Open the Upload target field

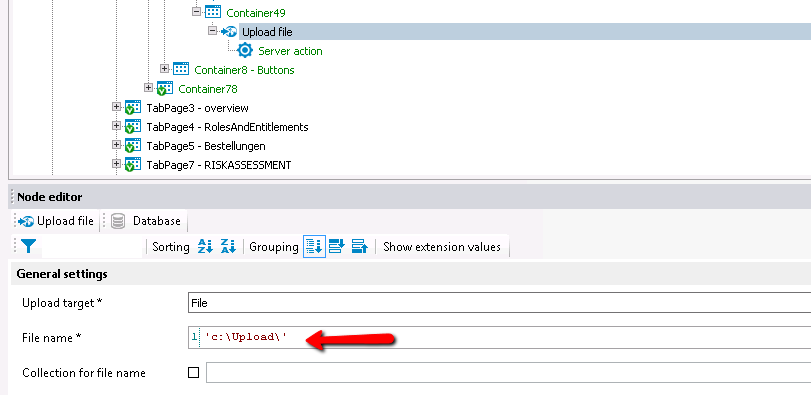coord(500,303)
